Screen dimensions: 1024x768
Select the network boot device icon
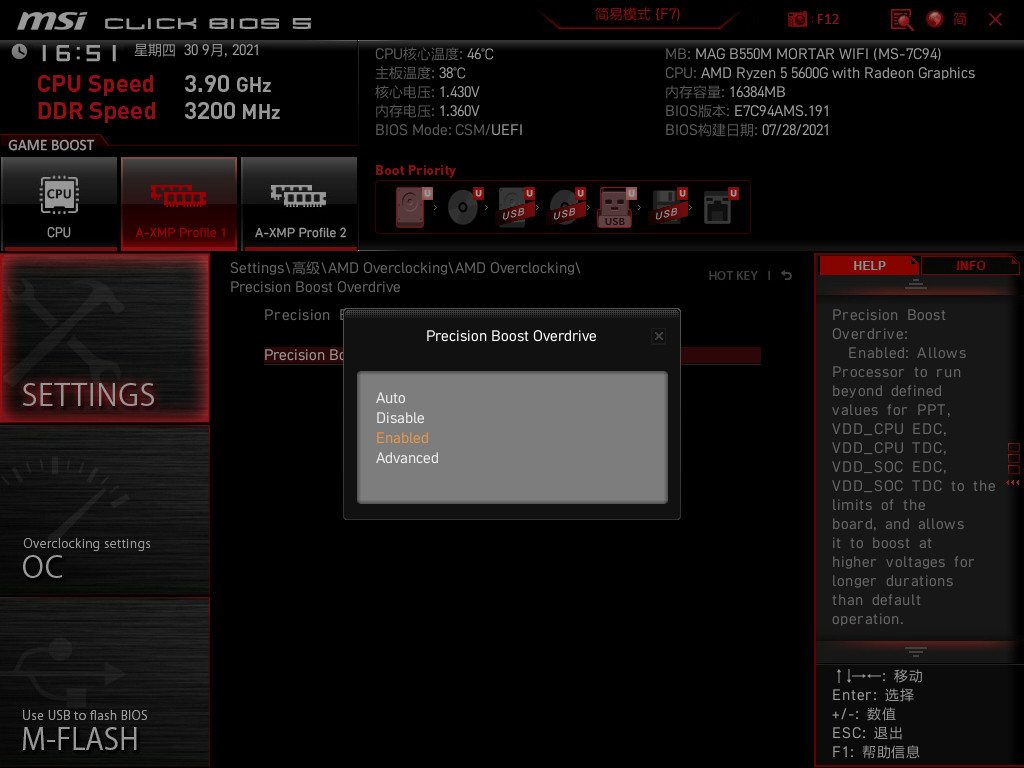[x=720, y=207]
